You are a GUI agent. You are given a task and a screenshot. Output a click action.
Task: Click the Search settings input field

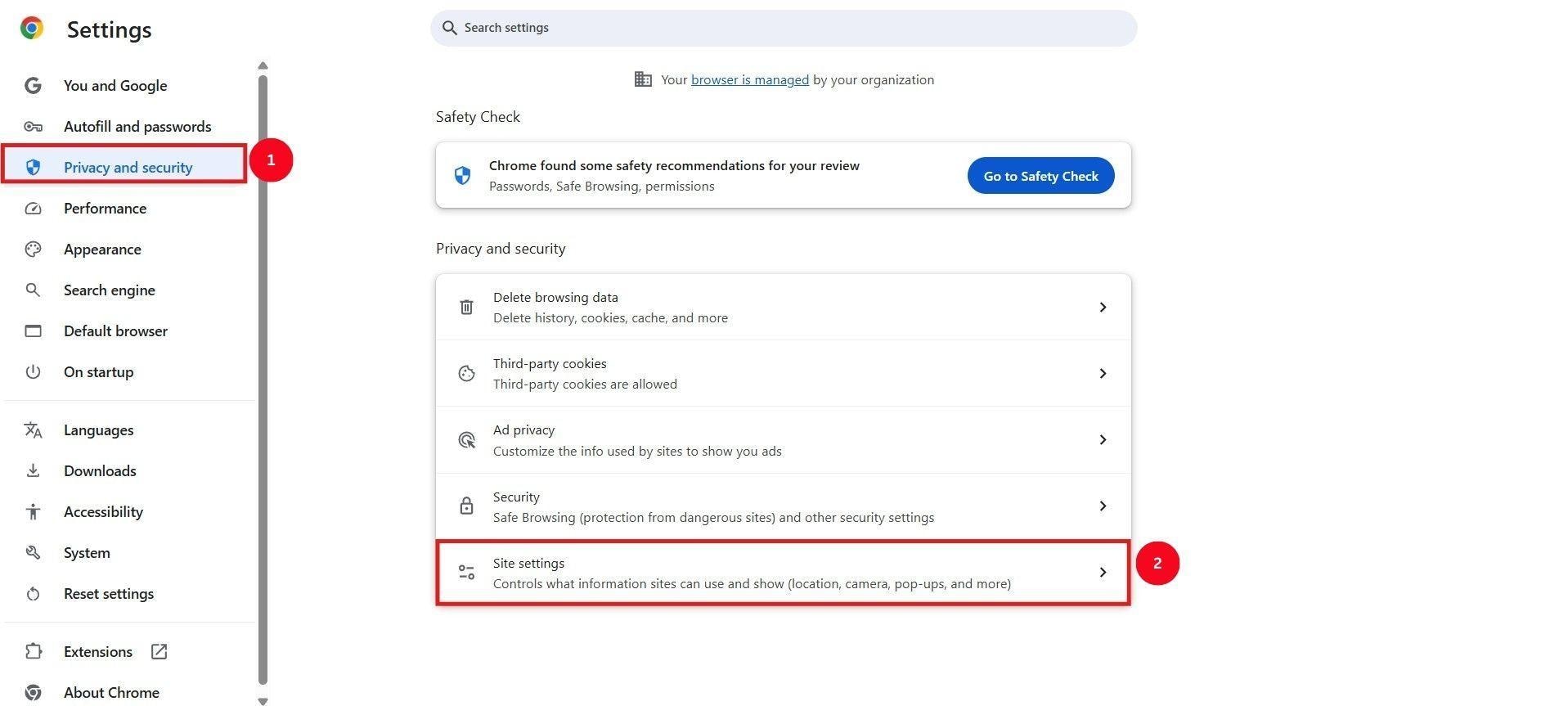tap(783, 27)
